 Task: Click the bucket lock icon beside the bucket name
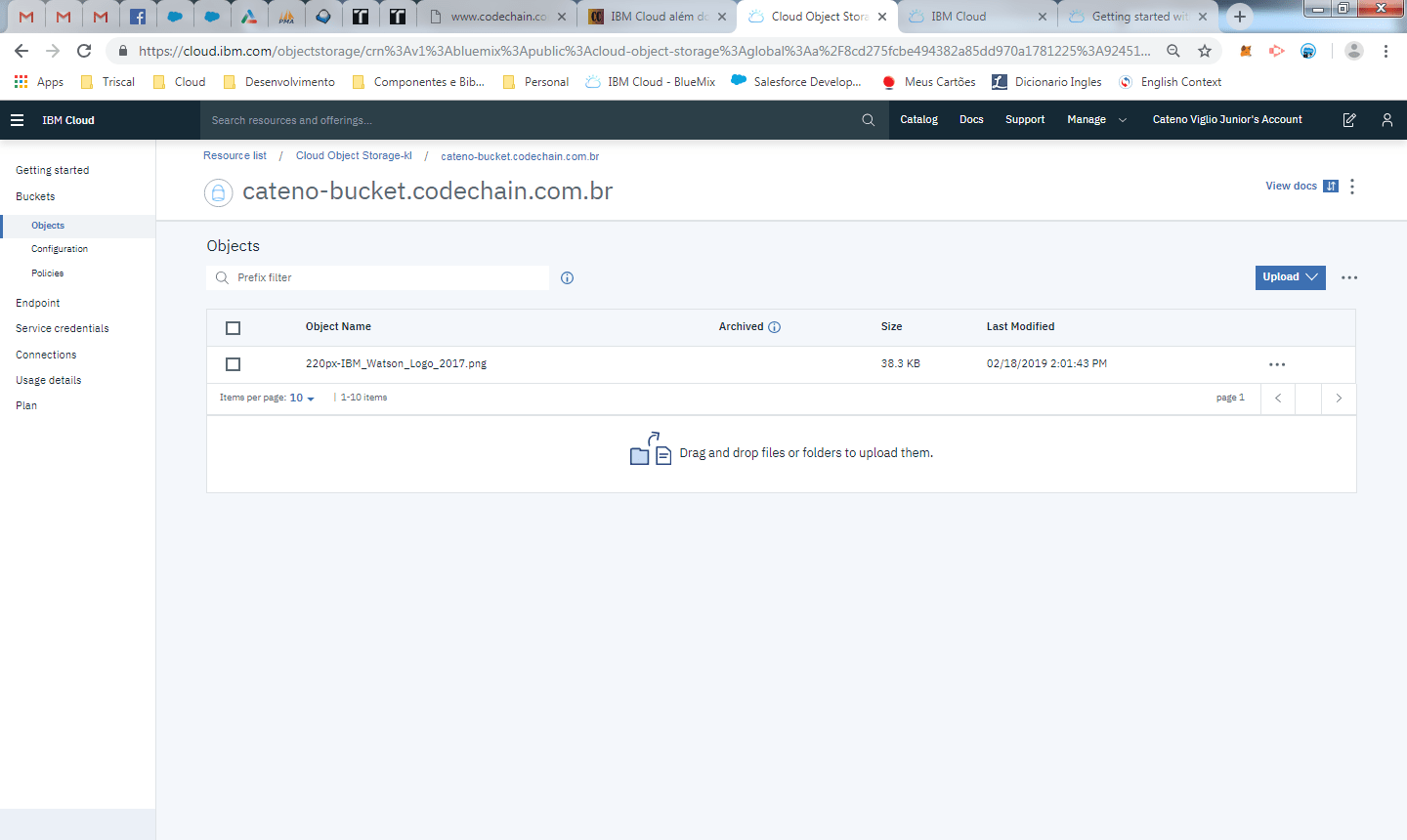coord(218,192)
